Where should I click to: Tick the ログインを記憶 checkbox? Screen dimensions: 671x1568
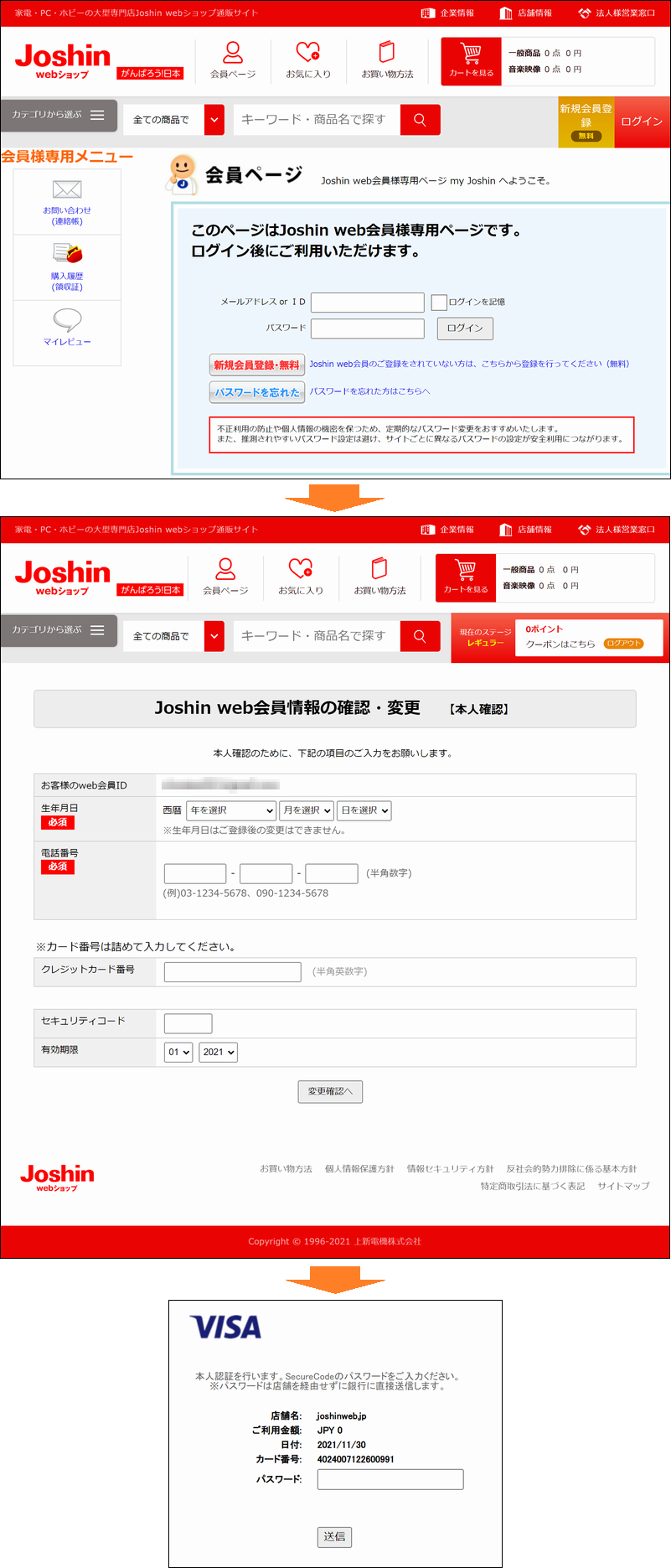439,303
